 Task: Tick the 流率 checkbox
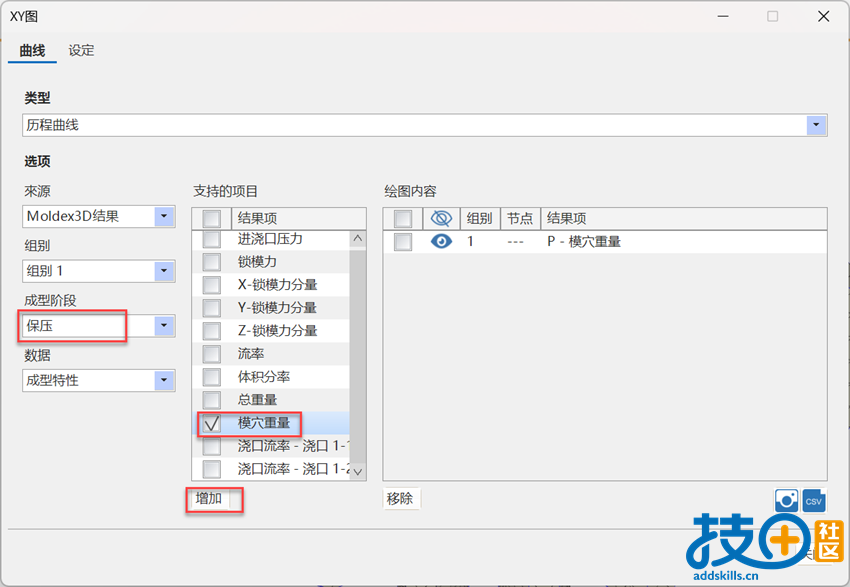(211, 354)
